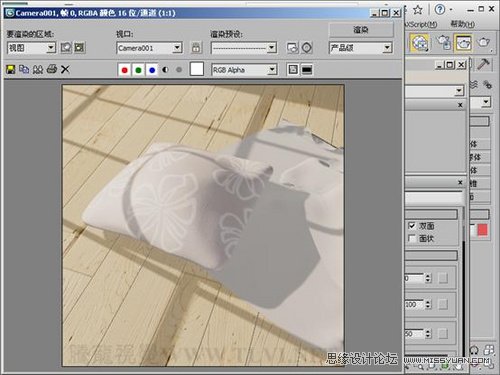This screenshot has height=375, width=500.
Task: Print the rendered image
Action: tap(52, 69)
